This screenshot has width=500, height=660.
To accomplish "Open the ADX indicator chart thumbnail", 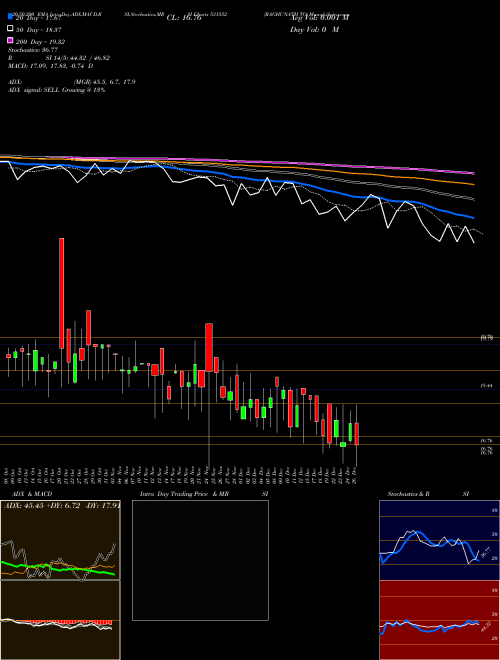I will [x=60, y=540].
